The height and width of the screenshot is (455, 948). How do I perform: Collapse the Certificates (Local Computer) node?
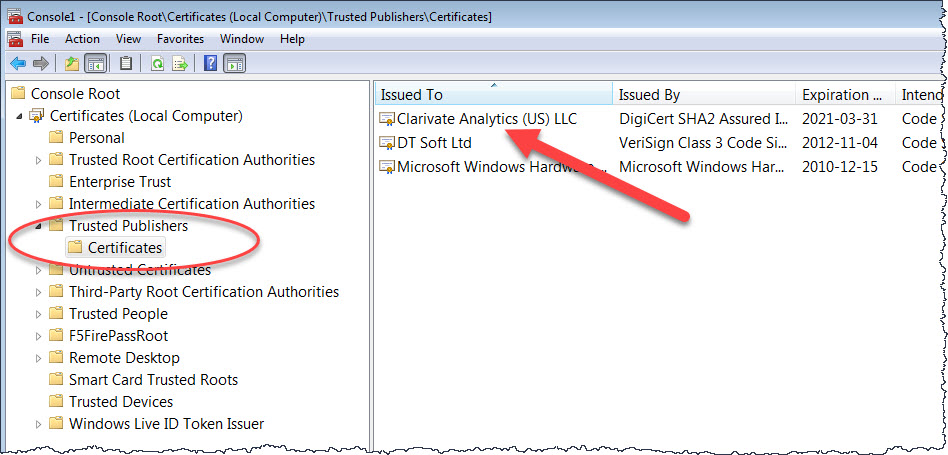[19, 116]
